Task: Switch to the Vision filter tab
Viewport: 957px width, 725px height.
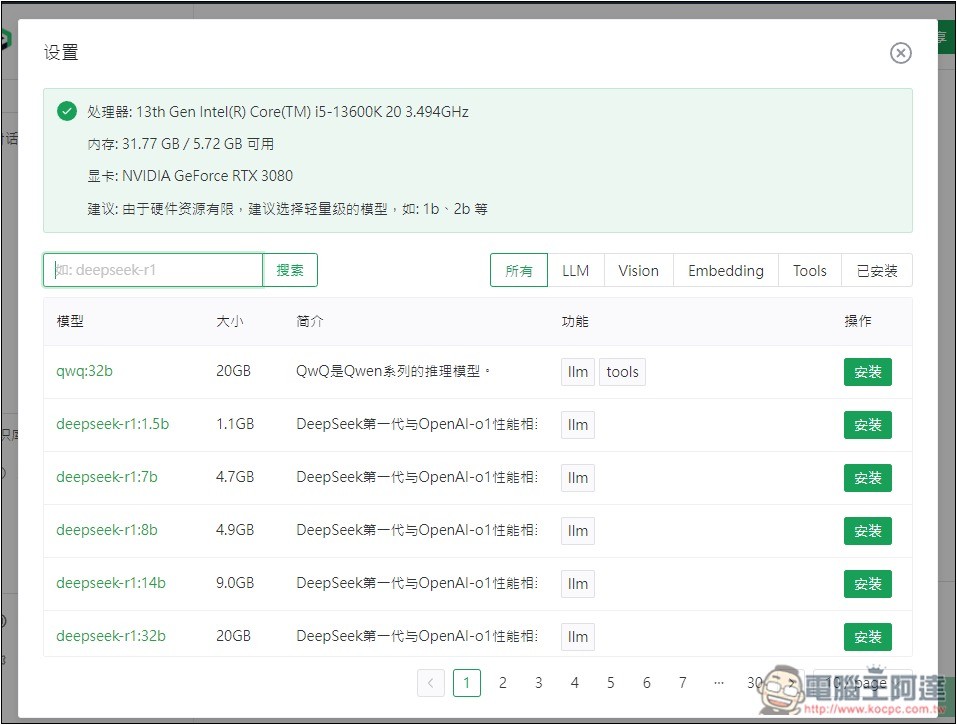Action: [x=638, y=270]
